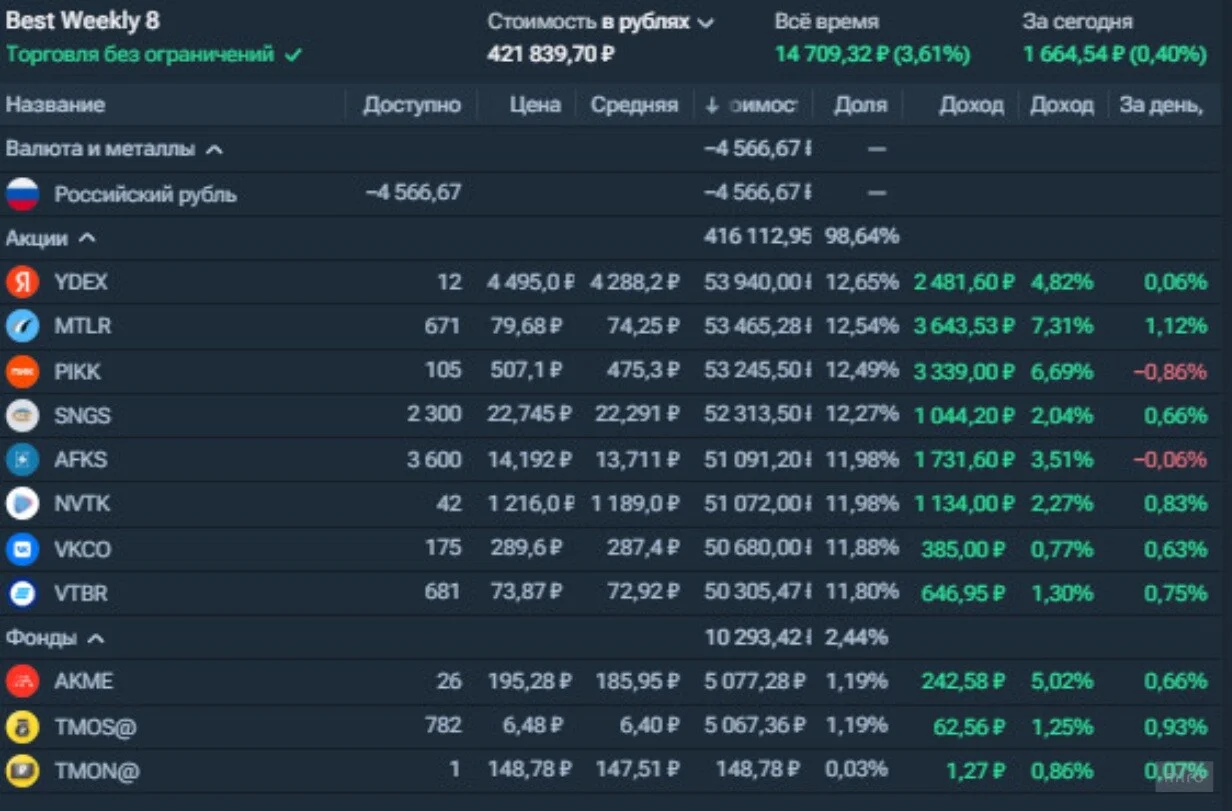
Task: Click the Yandex YDEX logo icon
Action: point(22,283)
